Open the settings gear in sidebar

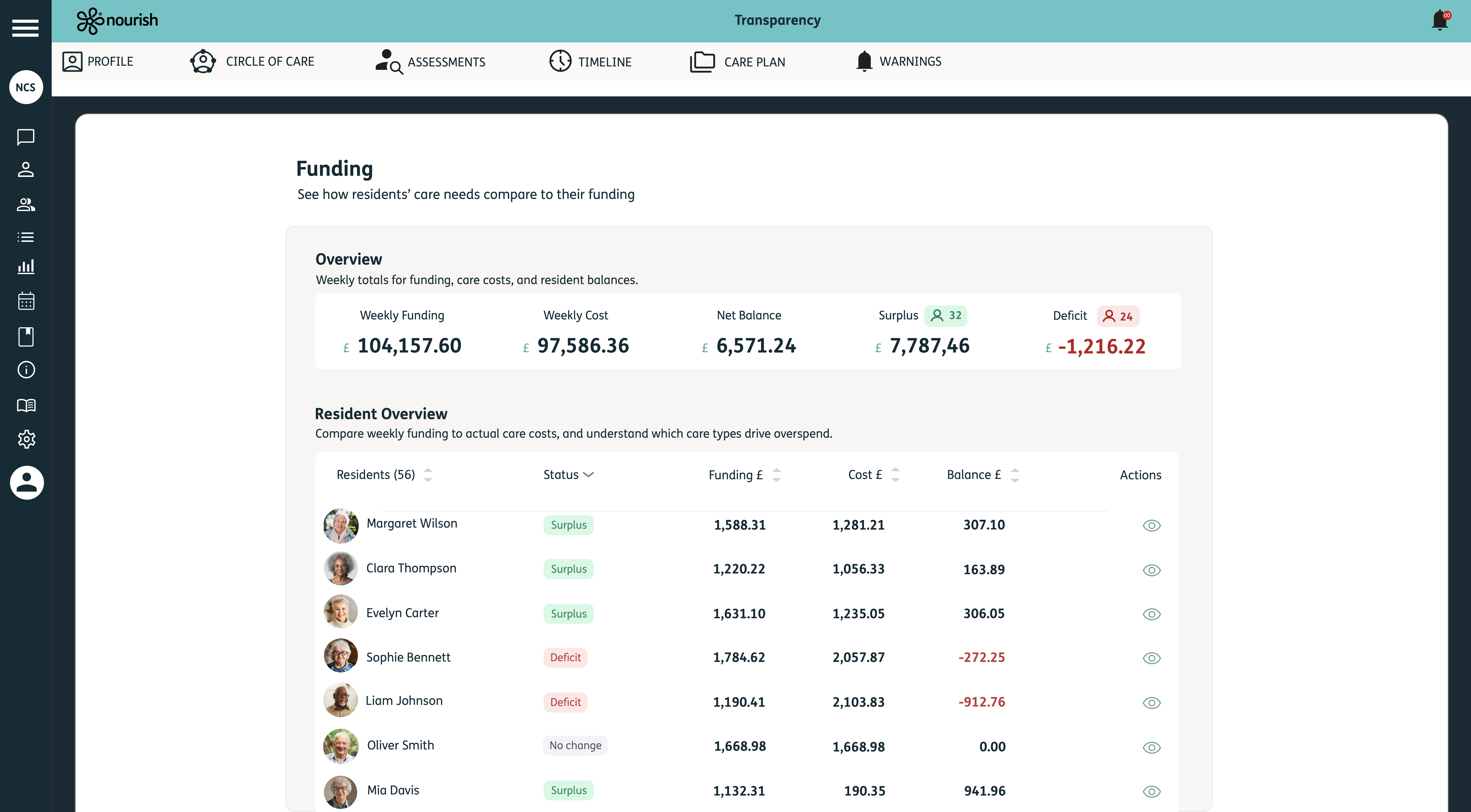coord(26,439)
